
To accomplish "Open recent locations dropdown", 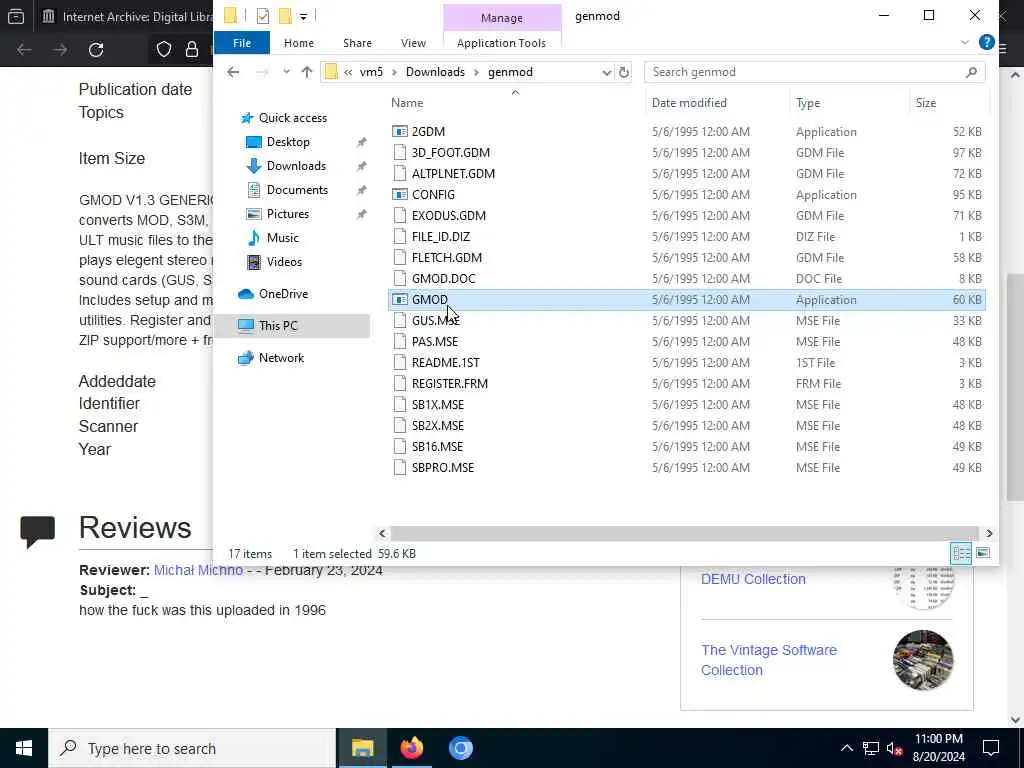I will coord(286,72).
